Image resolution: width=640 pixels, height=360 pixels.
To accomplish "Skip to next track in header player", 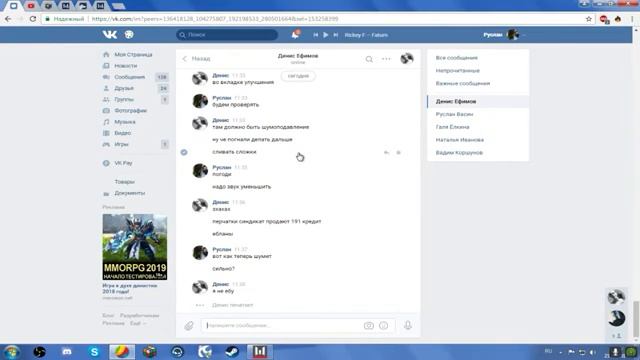I will (336, 35).
